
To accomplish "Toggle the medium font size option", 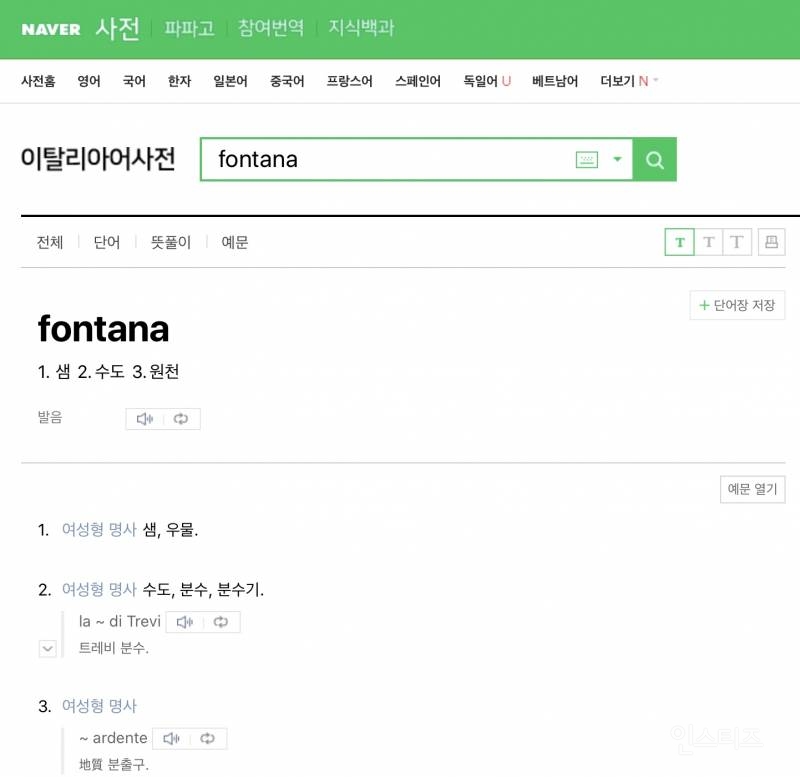I will click(x=708, y=241).
